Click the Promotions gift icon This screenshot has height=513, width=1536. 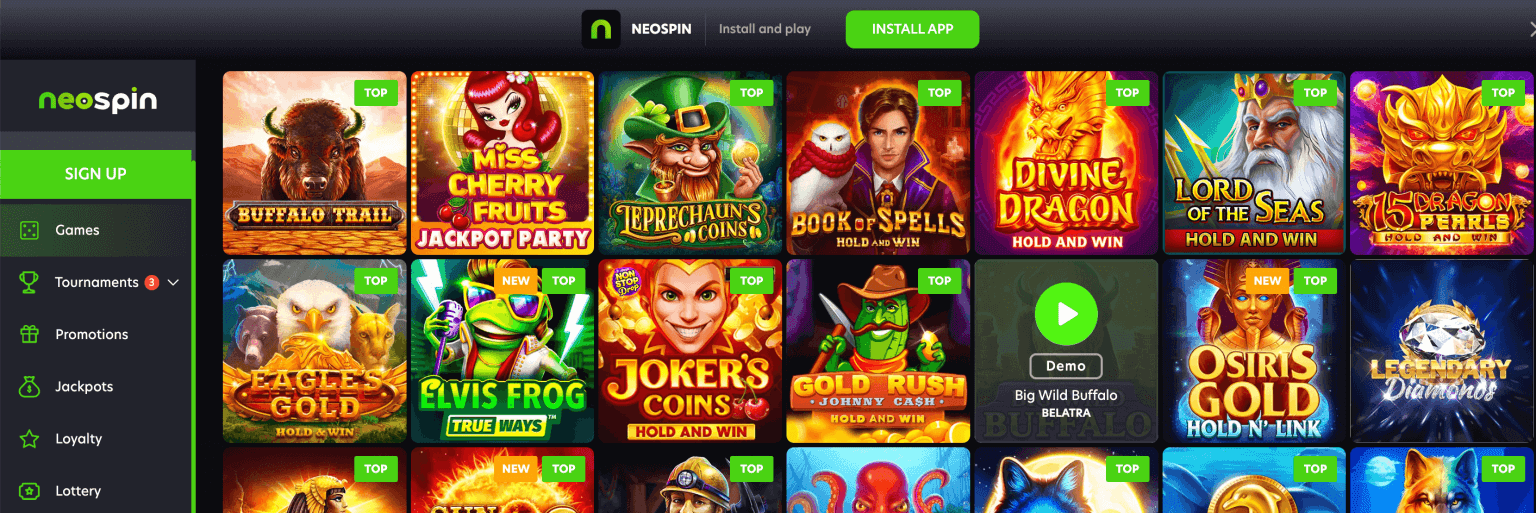(29, 334)
